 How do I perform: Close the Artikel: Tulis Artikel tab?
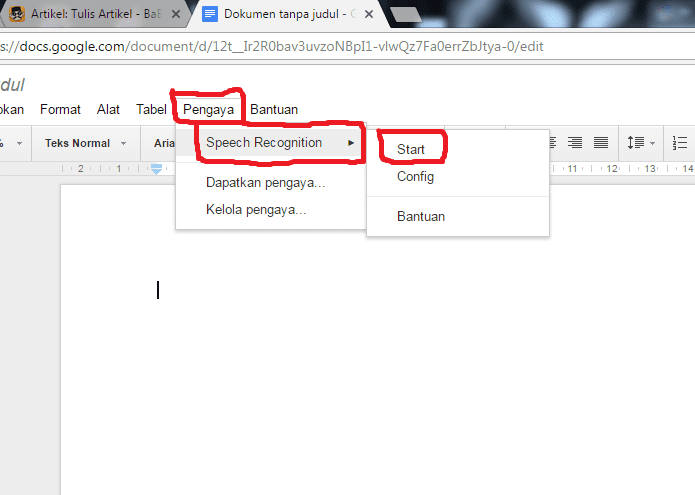tap(176, 14)
